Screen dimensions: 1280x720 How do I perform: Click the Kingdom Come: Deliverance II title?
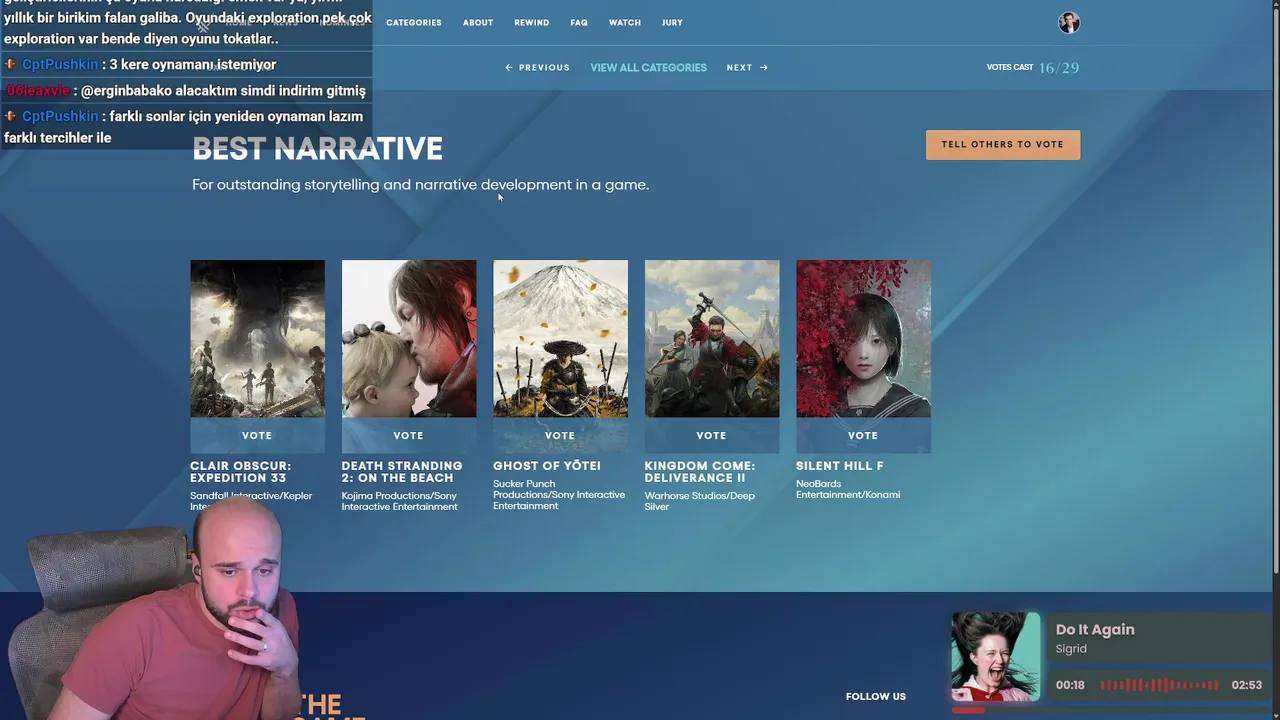[700, 472]
